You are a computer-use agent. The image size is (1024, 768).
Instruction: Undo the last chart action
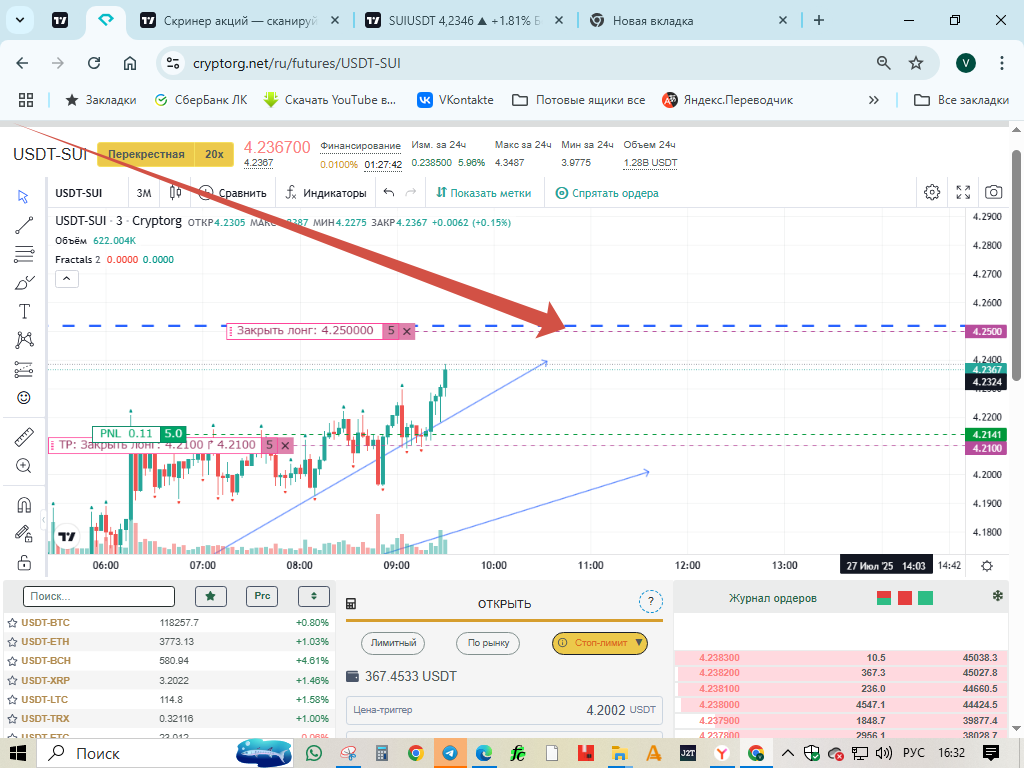[x=389, y=193]
